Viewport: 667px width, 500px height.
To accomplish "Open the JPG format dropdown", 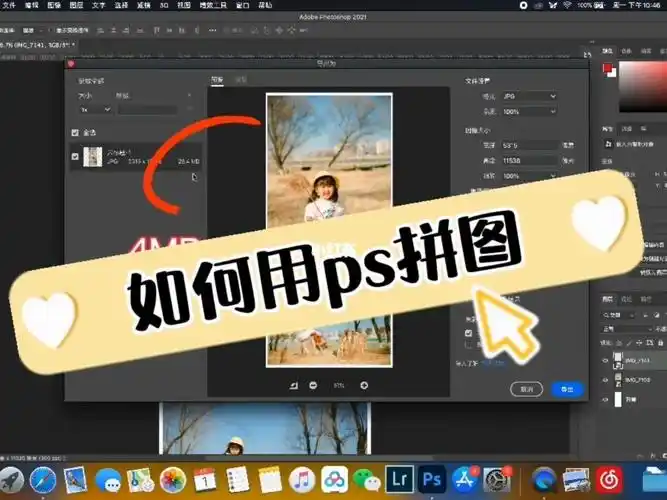I will (529, 97).
